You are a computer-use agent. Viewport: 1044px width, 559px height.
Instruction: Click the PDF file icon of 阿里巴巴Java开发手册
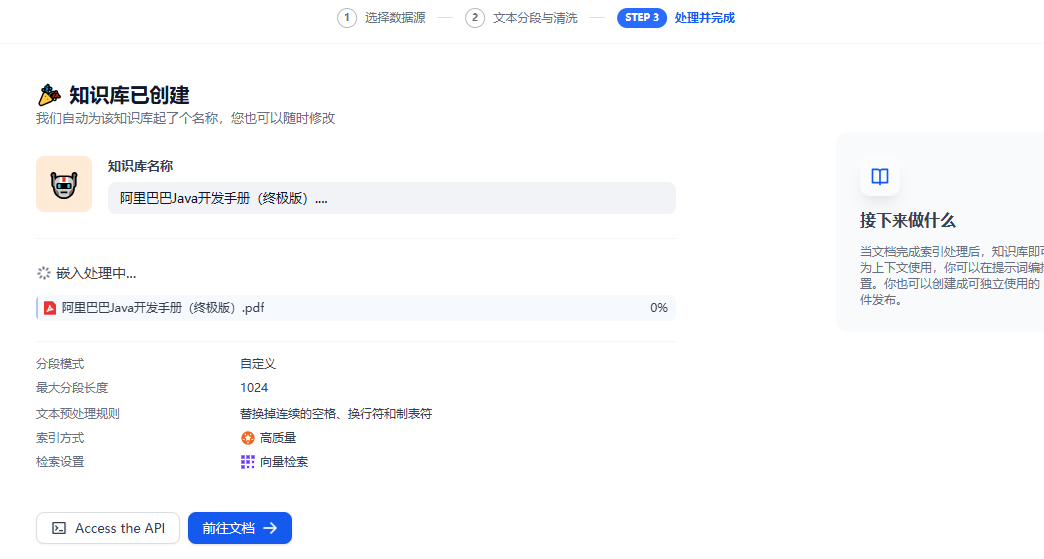point(50,308)
